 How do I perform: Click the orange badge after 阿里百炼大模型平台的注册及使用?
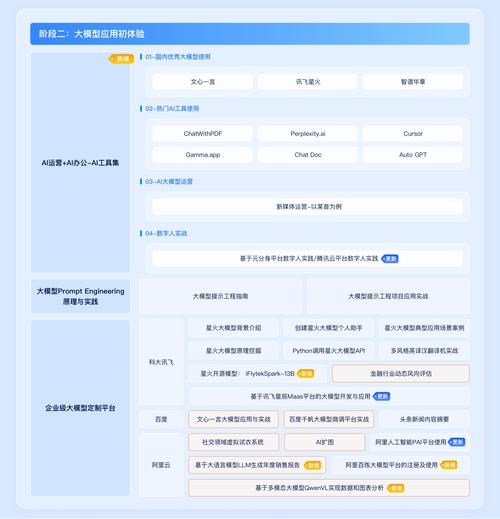(449, 465)
